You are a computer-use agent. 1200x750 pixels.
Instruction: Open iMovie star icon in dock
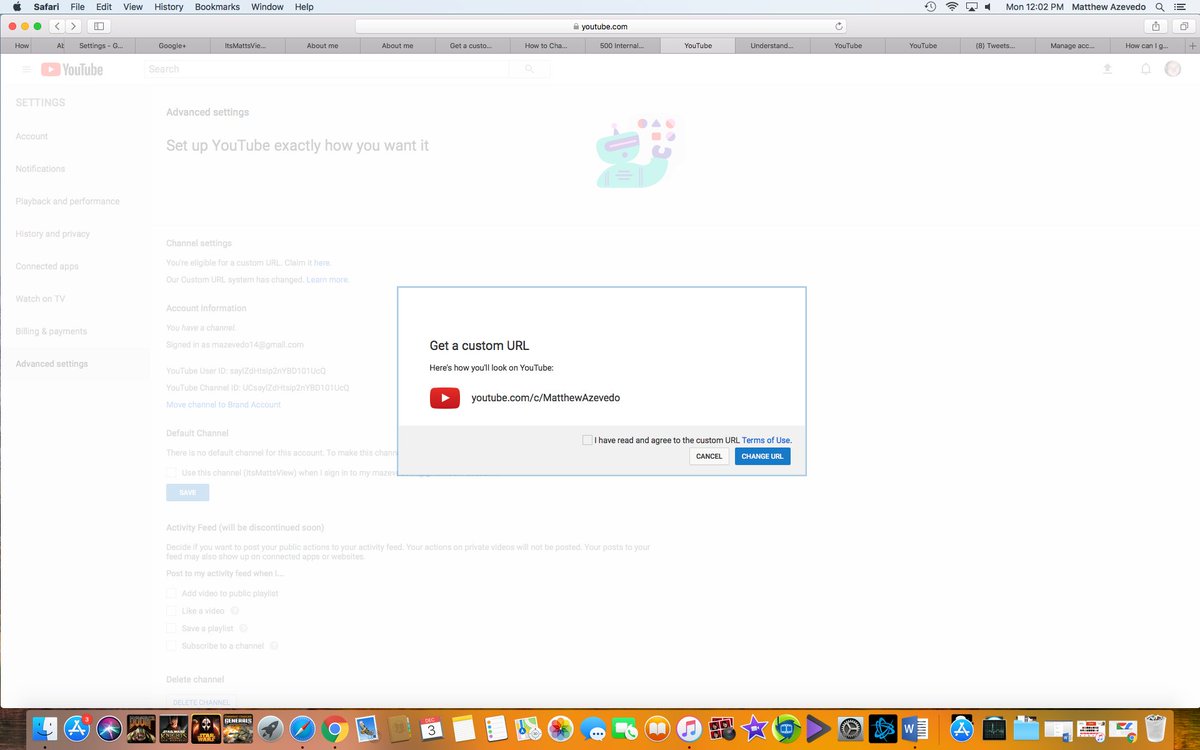754,729
